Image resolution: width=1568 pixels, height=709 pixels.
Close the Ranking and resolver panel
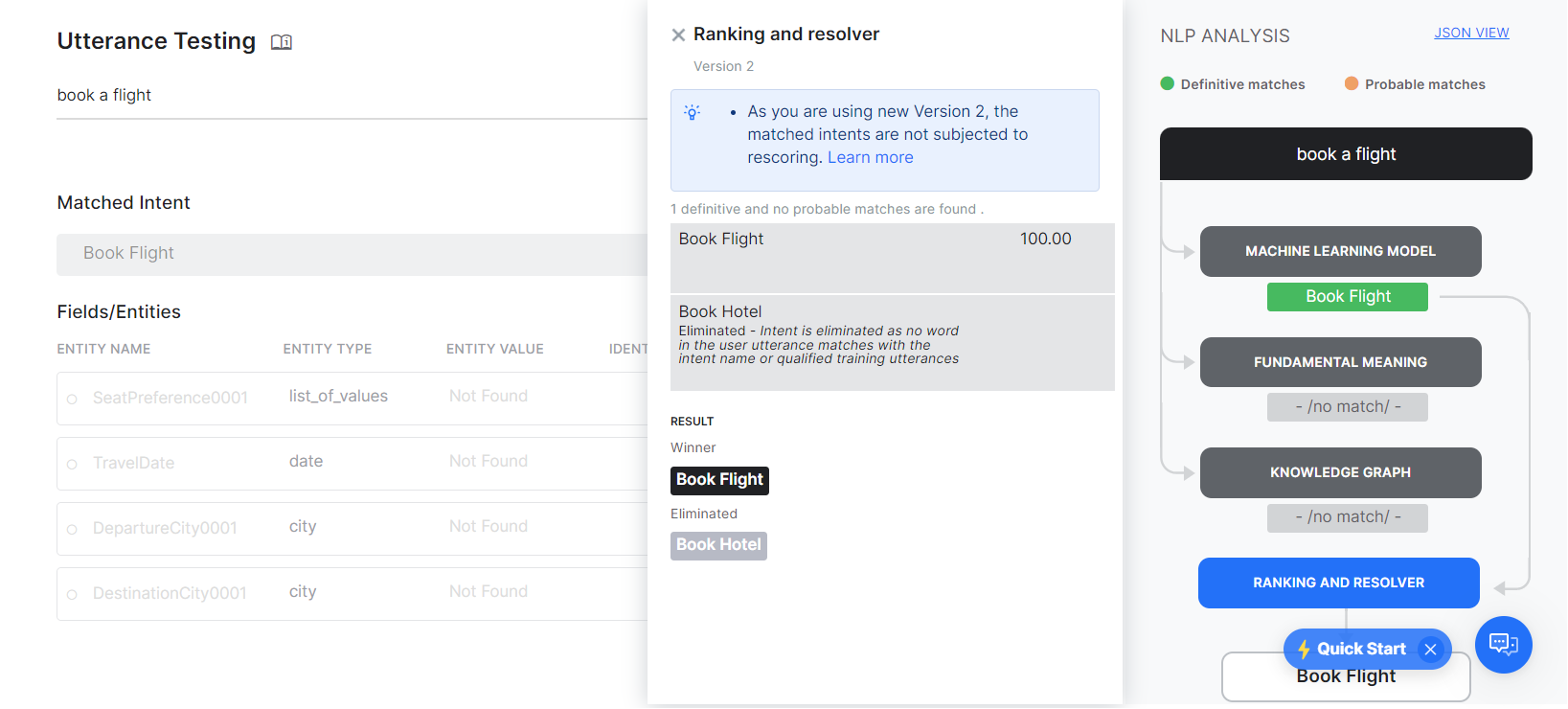(x=678, y=35)
